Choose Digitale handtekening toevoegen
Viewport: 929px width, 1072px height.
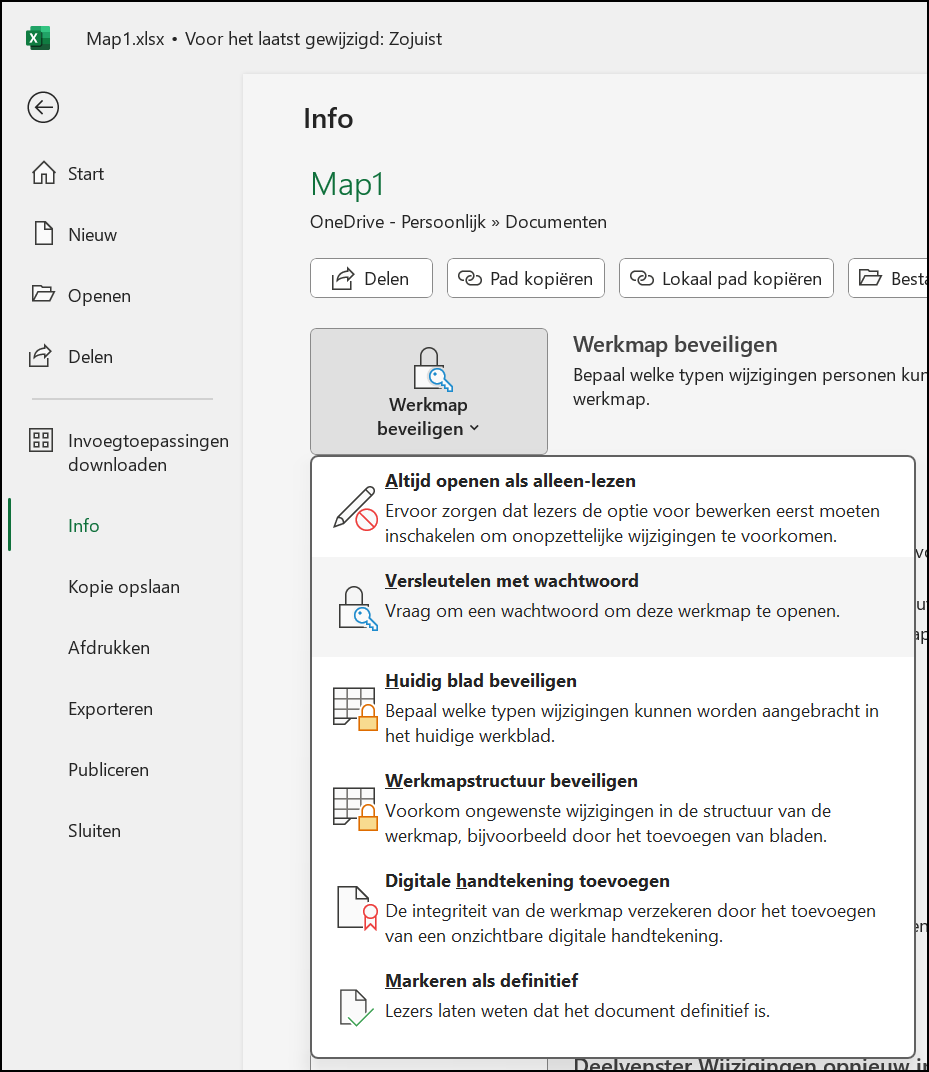click(x=613, y=907)
